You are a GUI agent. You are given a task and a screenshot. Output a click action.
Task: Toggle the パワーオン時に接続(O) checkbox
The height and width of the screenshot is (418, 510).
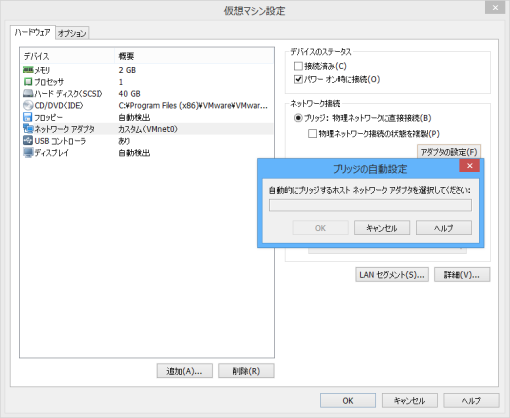pos(298,79)
